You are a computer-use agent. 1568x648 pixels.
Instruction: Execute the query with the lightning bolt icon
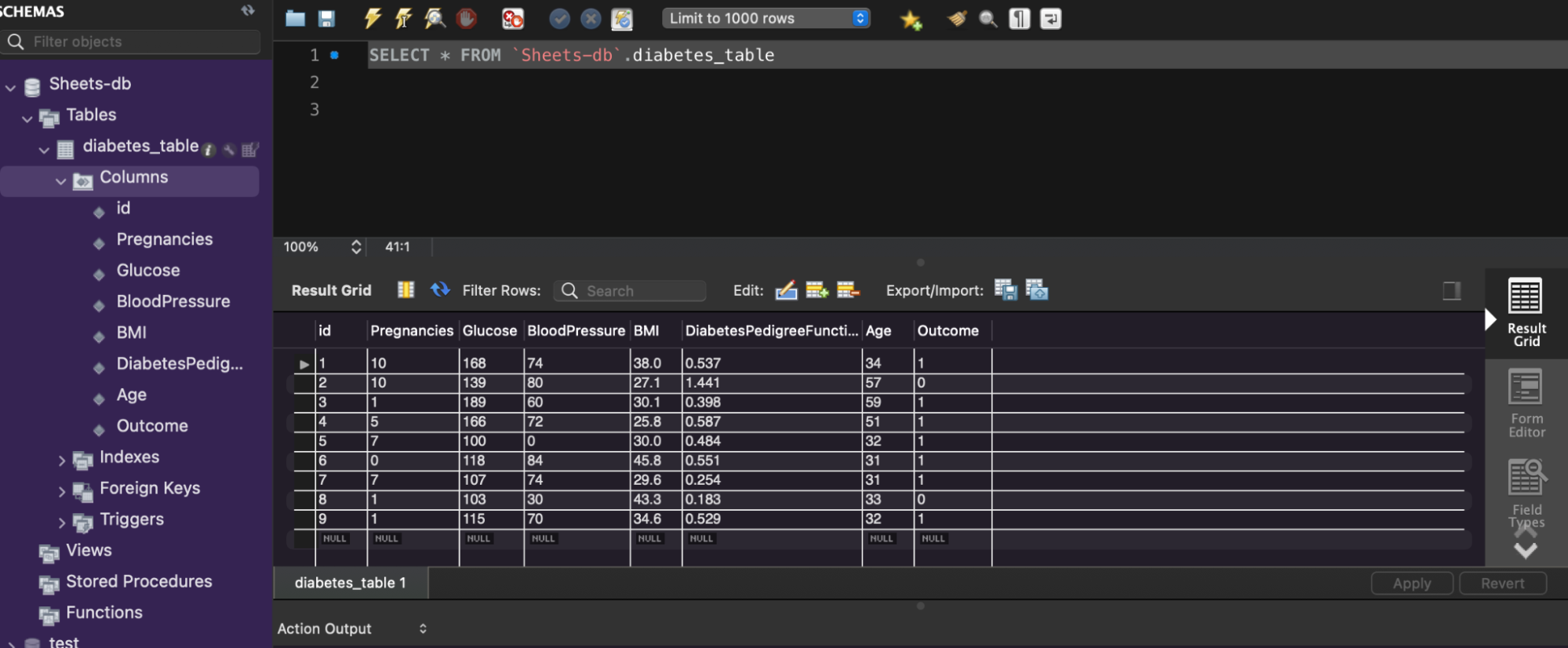373,18
